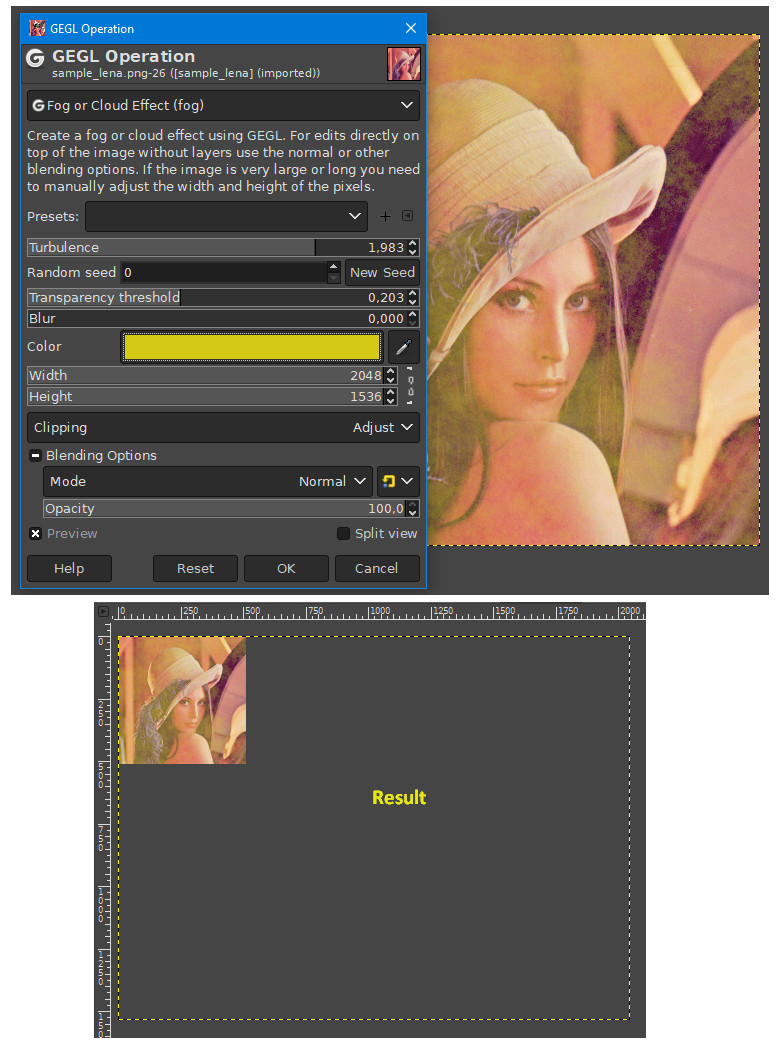The image size is (783, 1050).
Task: Open the presets management menu icon
Action: (407, 216)
